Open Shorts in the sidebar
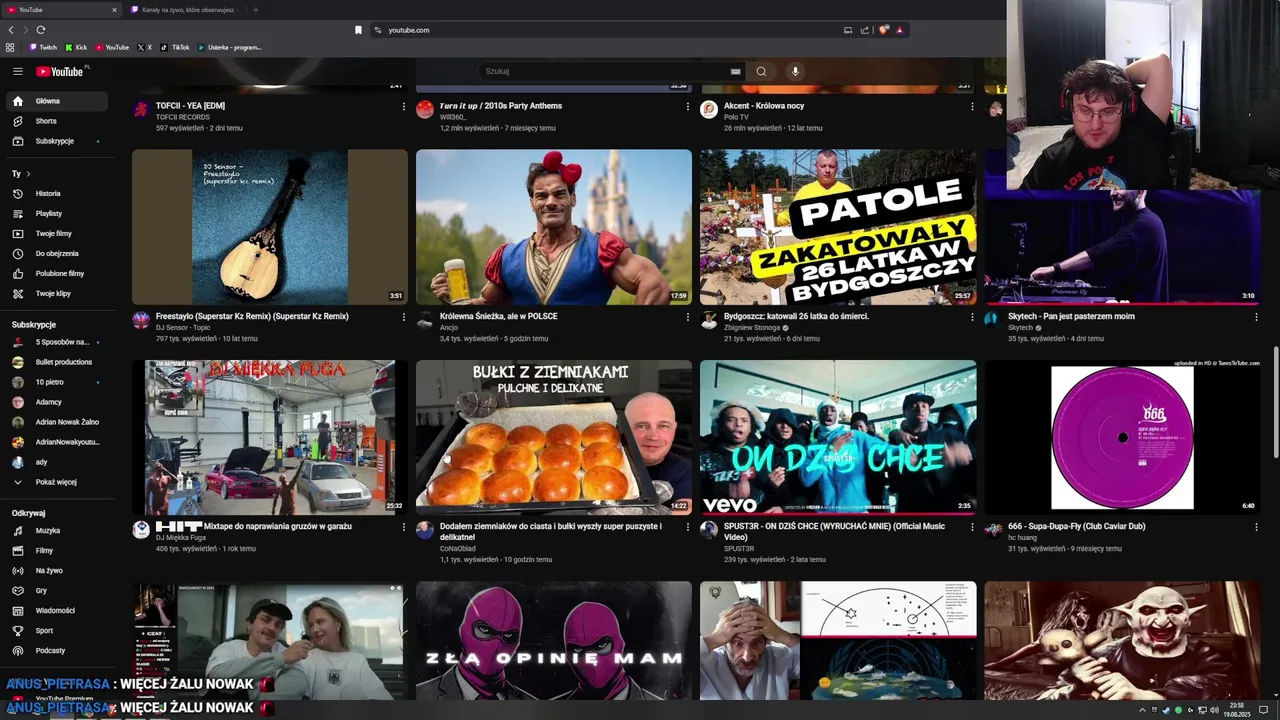The image size is (1280, 720). 56,121
